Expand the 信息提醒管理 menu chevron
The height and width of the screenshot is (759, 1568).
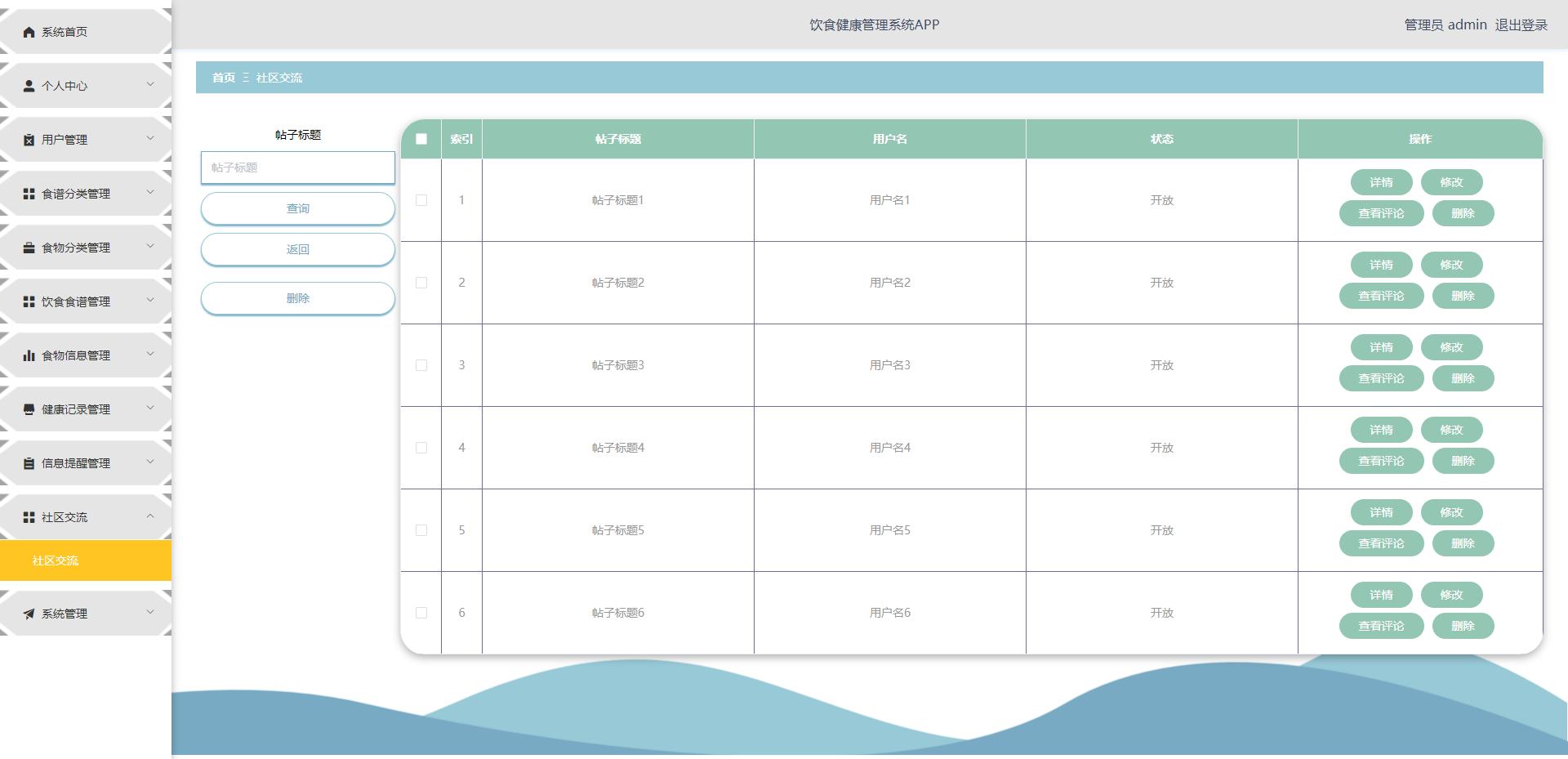(150, 462)
